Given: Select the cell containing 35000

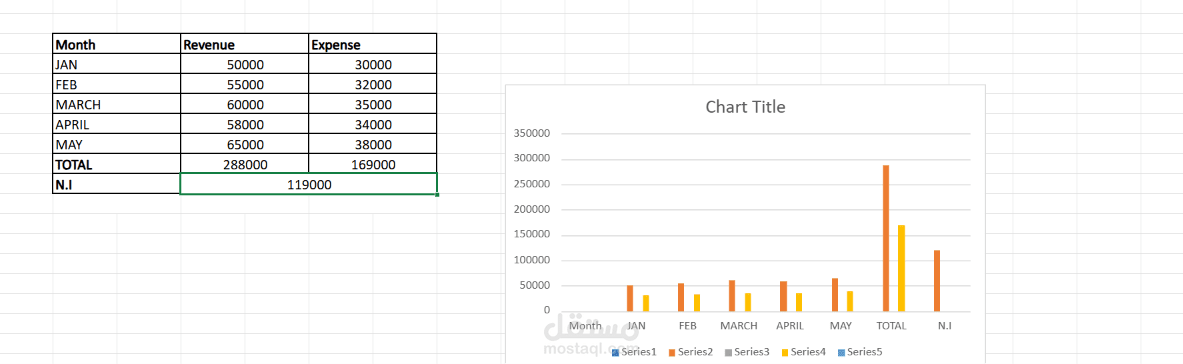Looking at the screenshot, I should coord(373,104).
